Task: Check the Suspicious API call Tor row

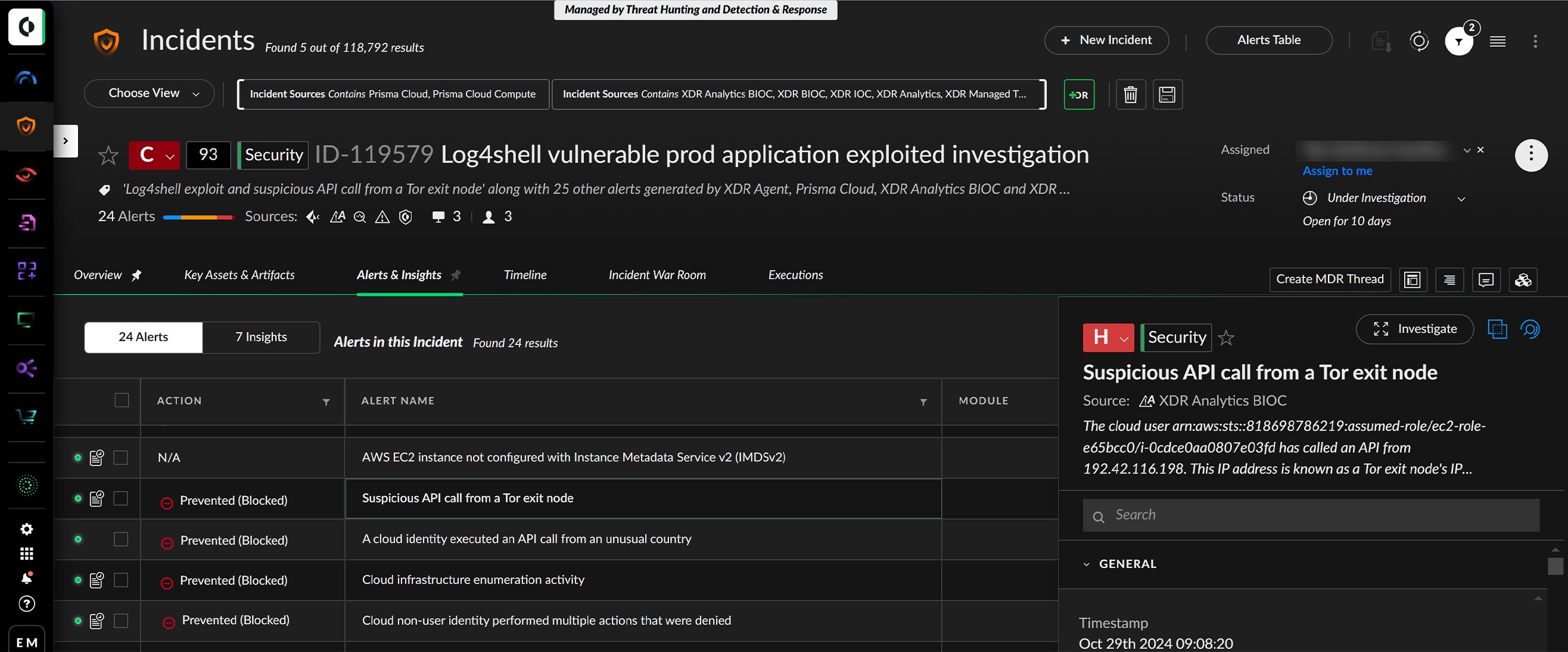Action: [120, 498]
